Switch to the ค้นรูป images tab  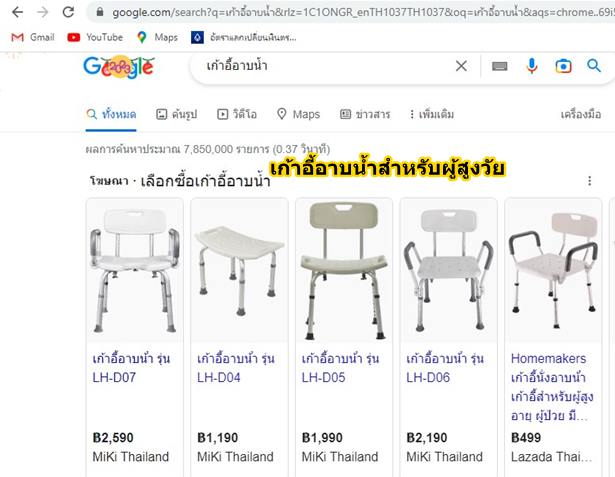[176, 114]
